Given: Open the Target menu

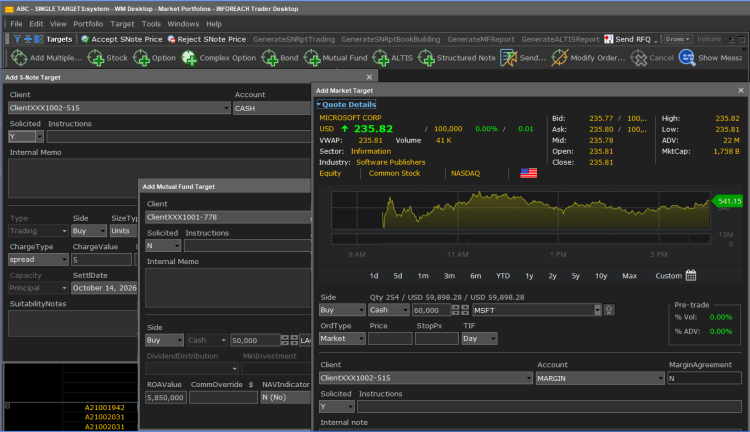Looking at the screenshot, I should 122,23.
